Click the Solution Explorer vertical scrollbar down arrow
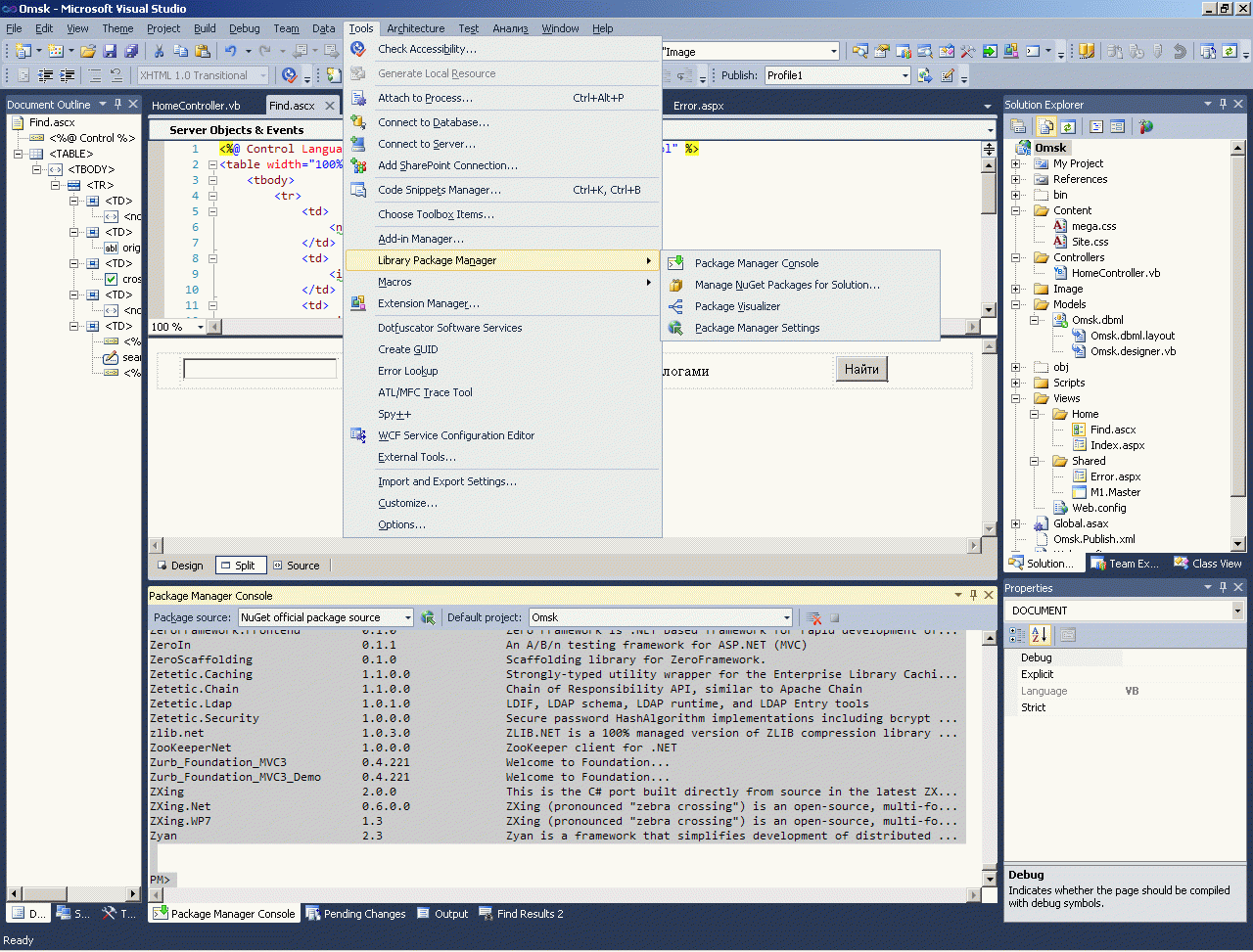 [x=1238, y=544]
